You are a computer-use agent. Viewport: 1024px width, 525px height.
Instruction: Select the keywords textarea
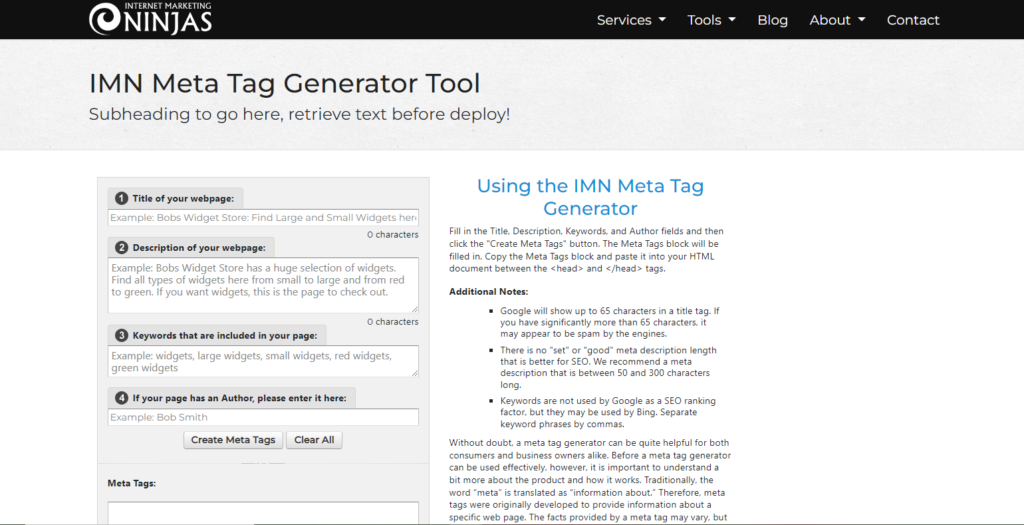(x=263, y=361)
